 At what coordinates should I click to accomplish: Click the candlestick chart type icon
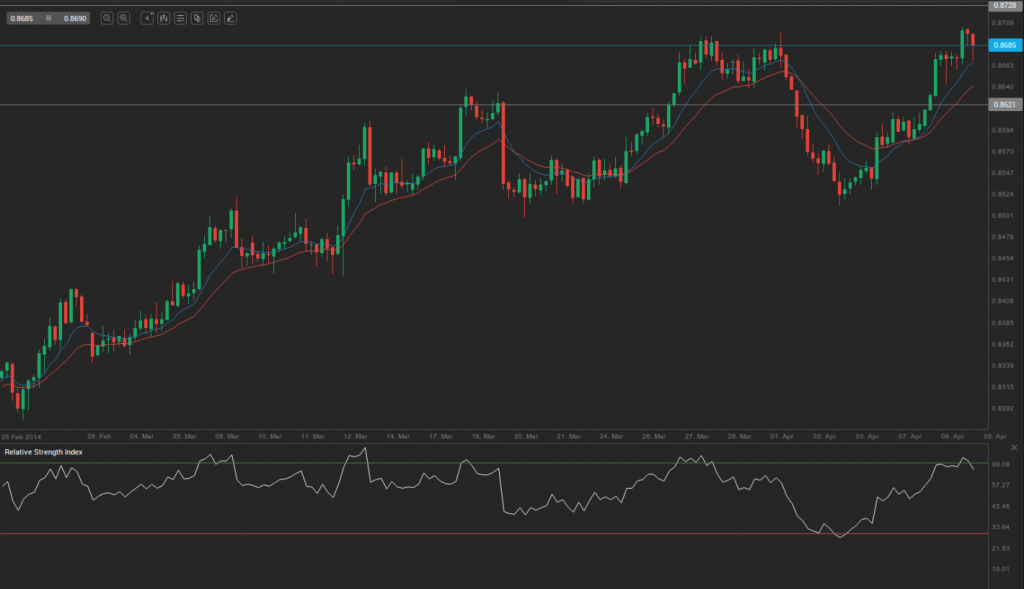[x=164, y=18]
